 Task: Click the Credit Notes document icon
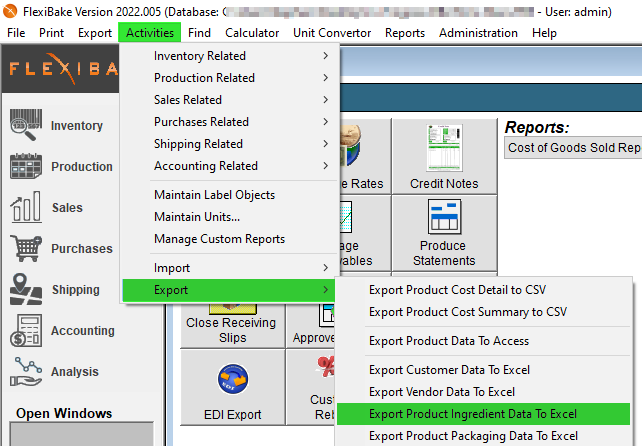[444, 148]
